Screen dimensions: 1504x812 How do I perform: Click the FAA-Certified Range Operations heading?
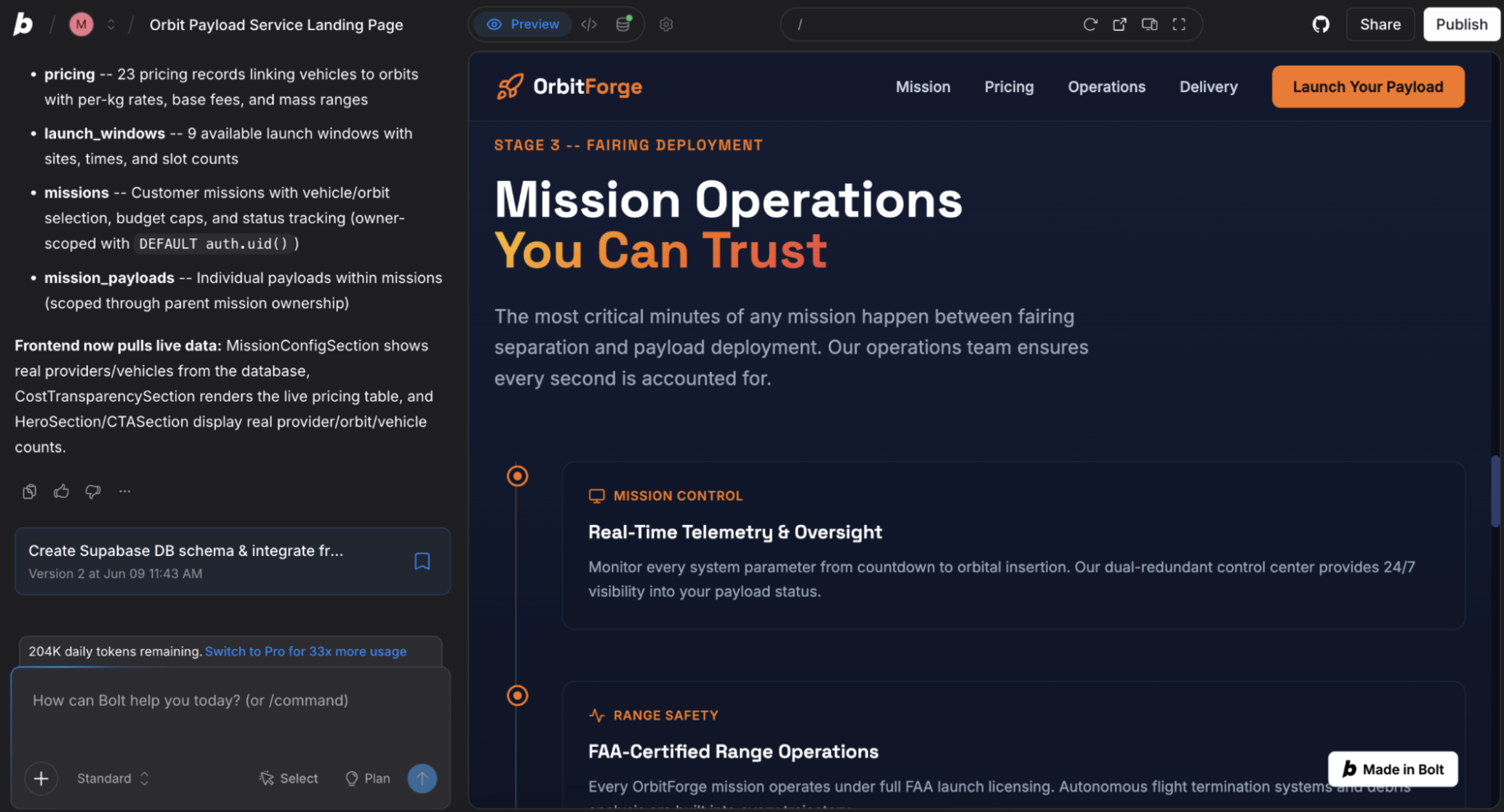733,752
